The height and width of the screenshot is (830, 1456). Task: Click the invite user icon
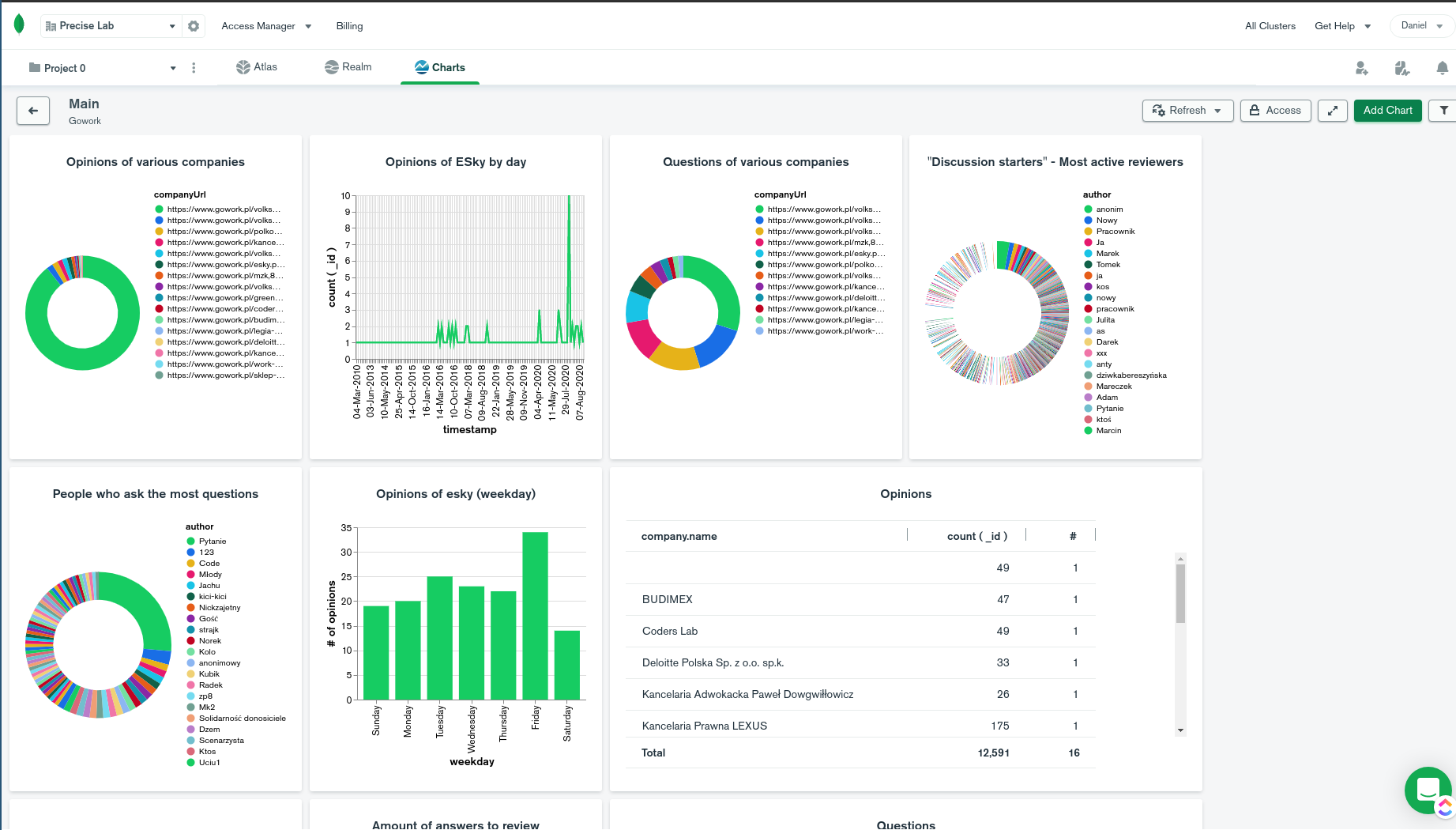click(x=1361, y=68)
